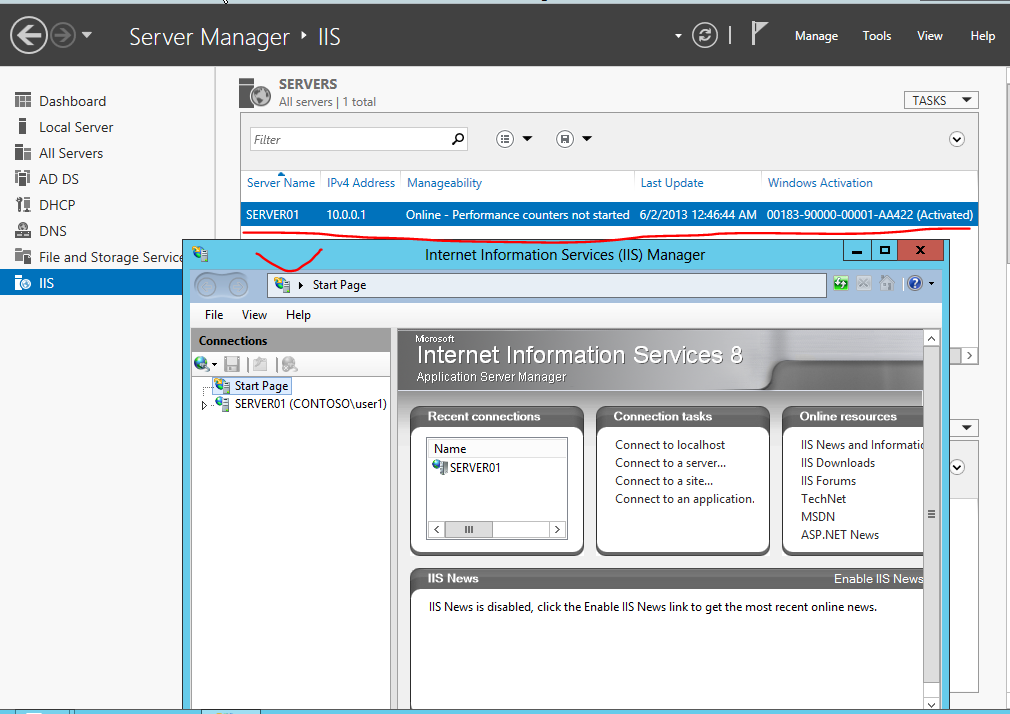Open notifications flag icon
The image size is (1010, 714).
coord(759,34)
